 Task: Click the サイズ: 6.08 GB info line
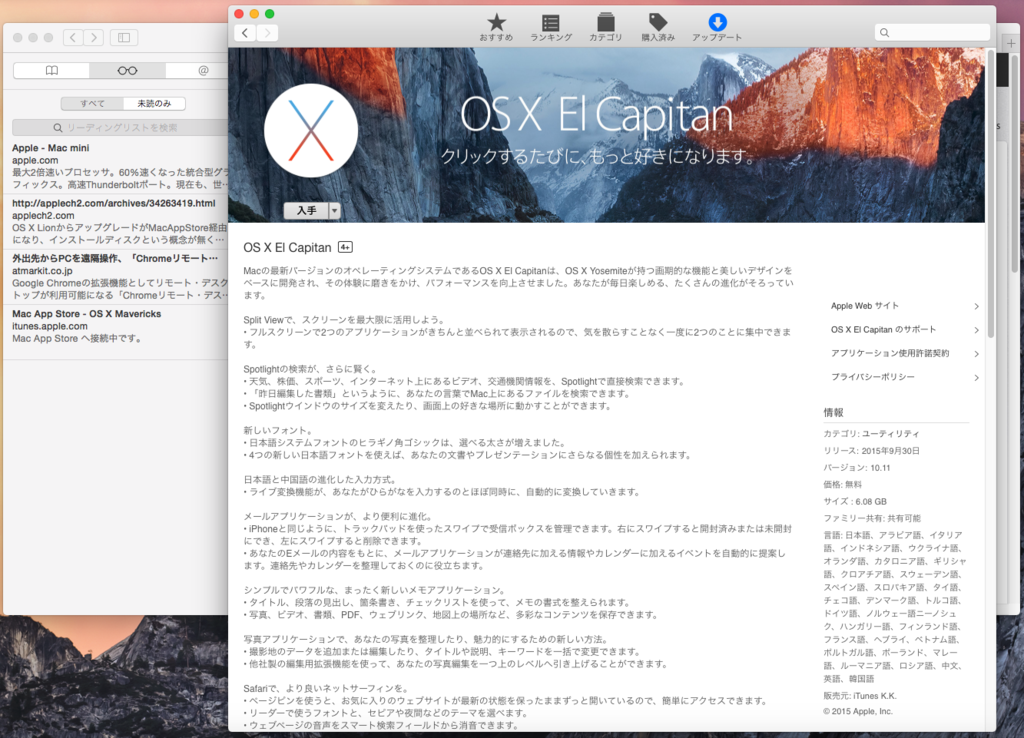tap(855, 502)
